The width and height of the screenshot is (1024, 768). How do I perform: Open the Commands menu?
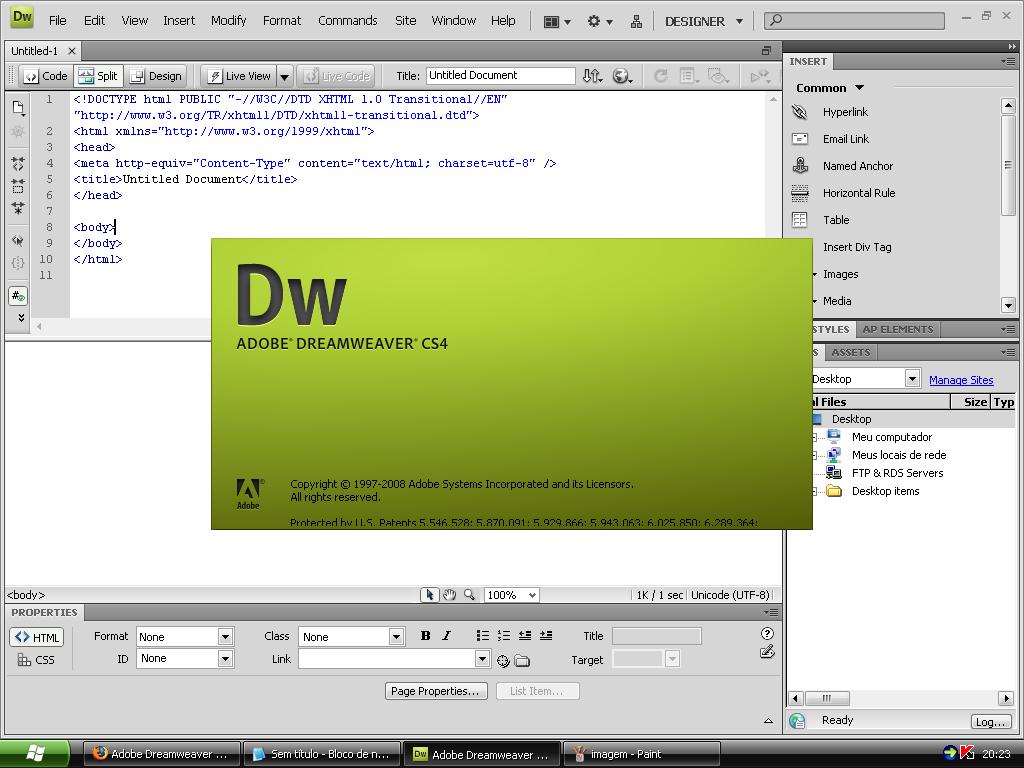click(x=347, y=20)
